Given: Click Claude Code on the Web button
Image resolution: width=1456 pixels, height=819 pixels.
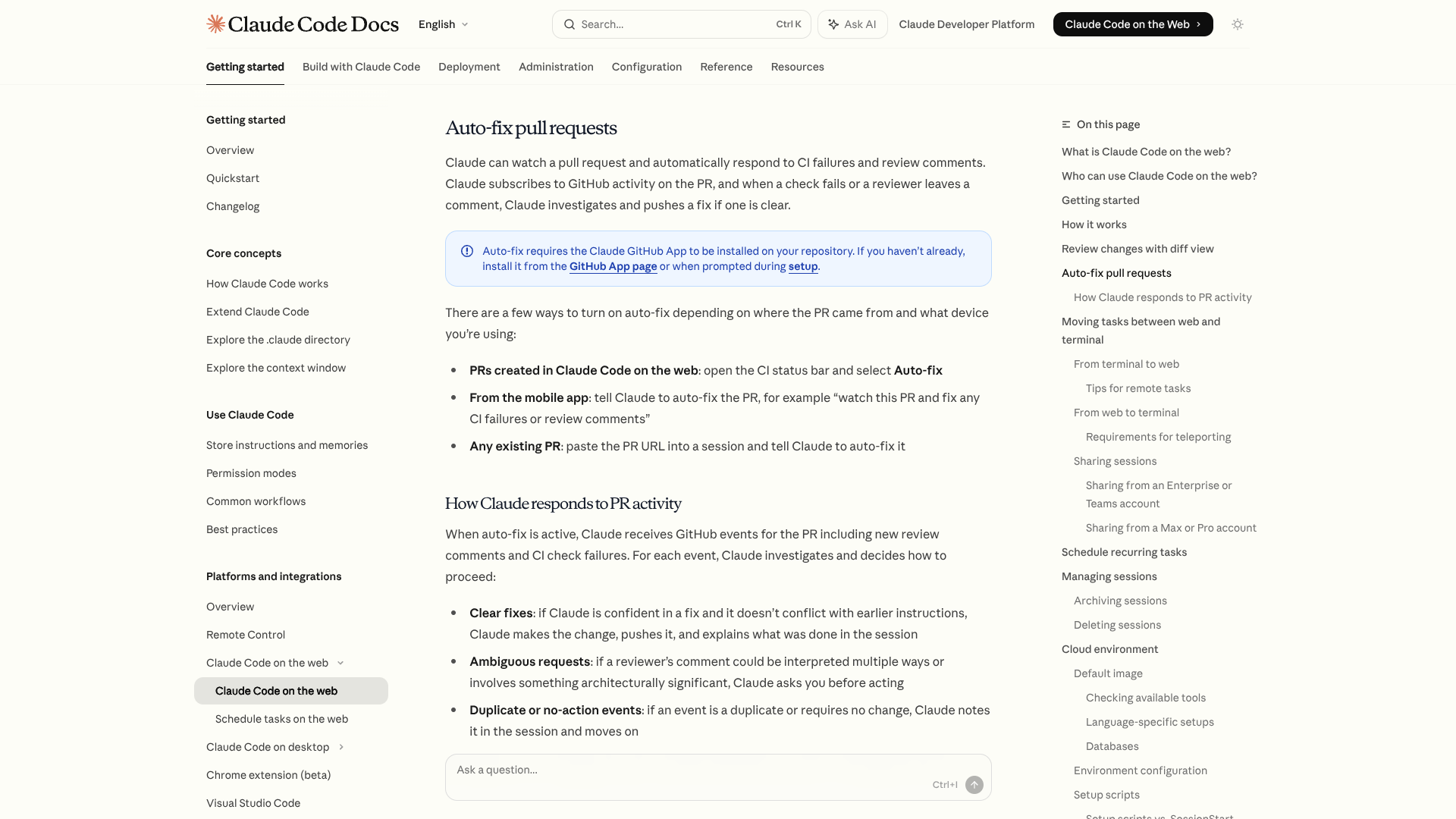Looking at the screenshot, I should [1132, 24].
